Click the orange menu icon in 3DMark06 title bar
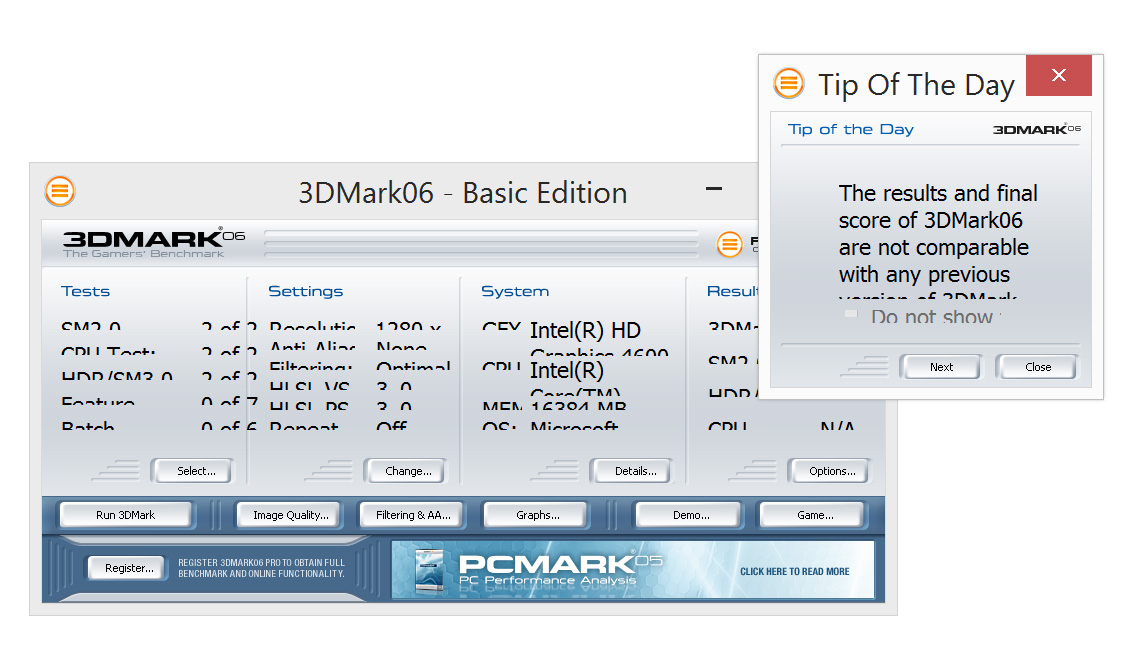This screenshot has width=1128, height=668. coord(60,191)
